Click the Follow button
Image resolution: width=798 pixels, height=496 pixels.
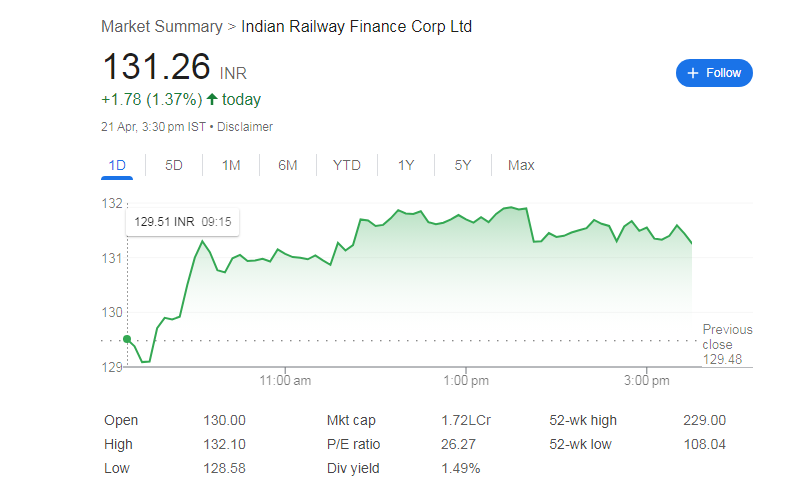tap(714, 73)
